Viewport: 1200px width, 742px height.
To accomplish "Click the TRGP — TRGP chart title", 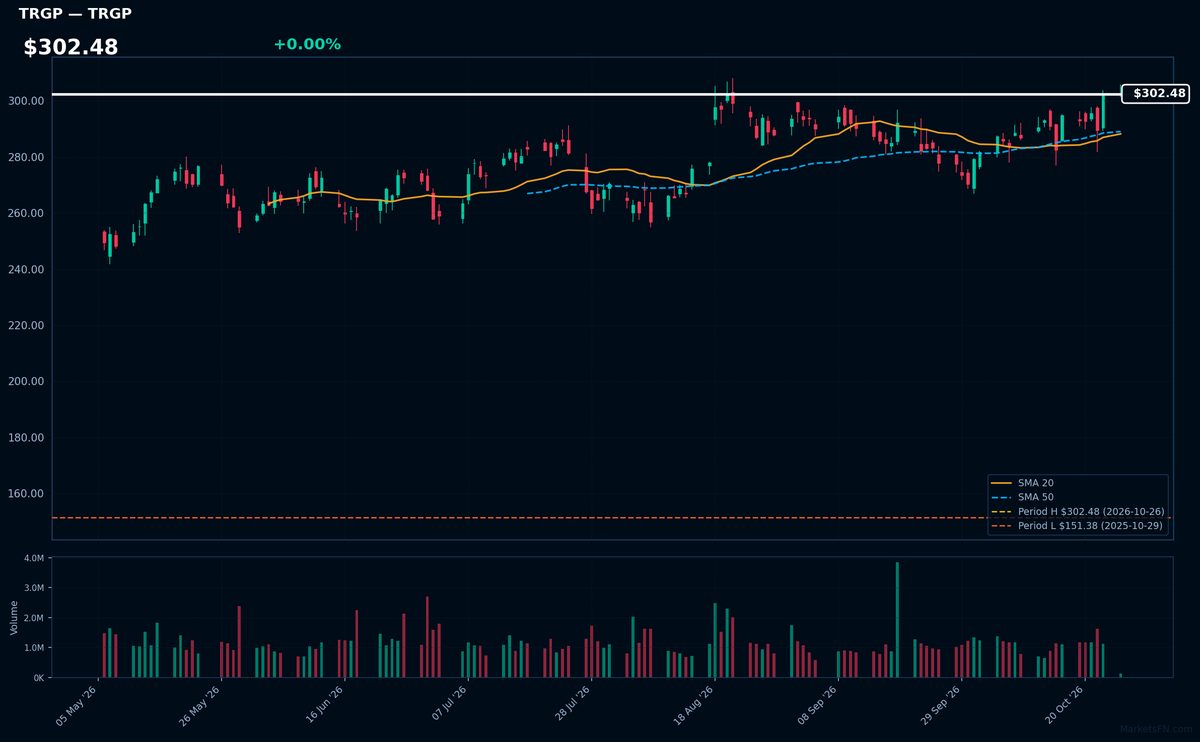I will [x=75, y=14].
